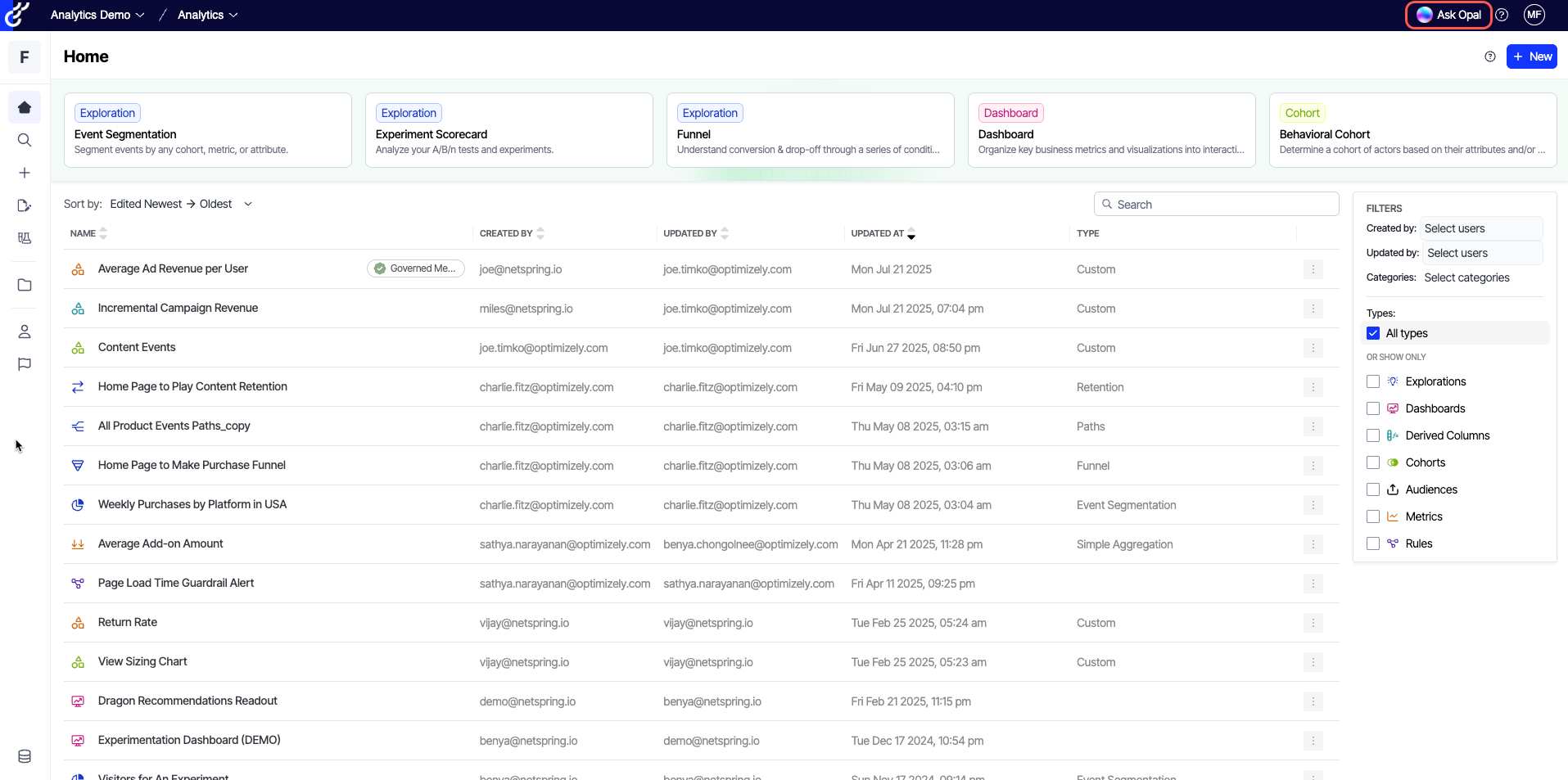
Task: Expand the Analytics Demo dropdown
Action: [97, 15]
